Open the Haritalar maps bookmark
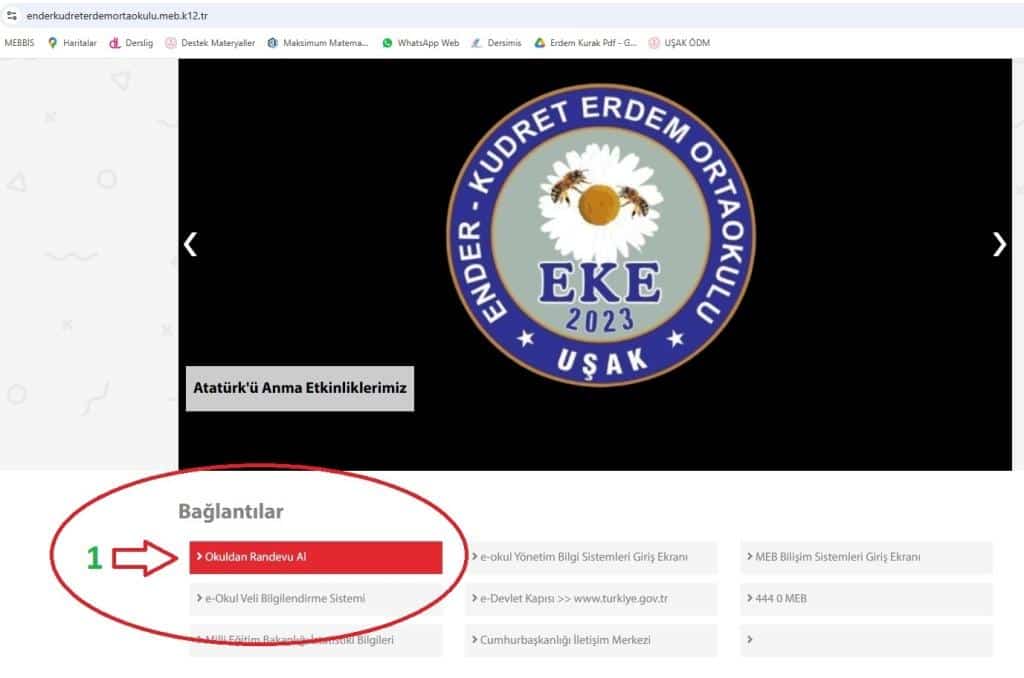The width and height of the screenshot is (1024, 678). (72, 42)
